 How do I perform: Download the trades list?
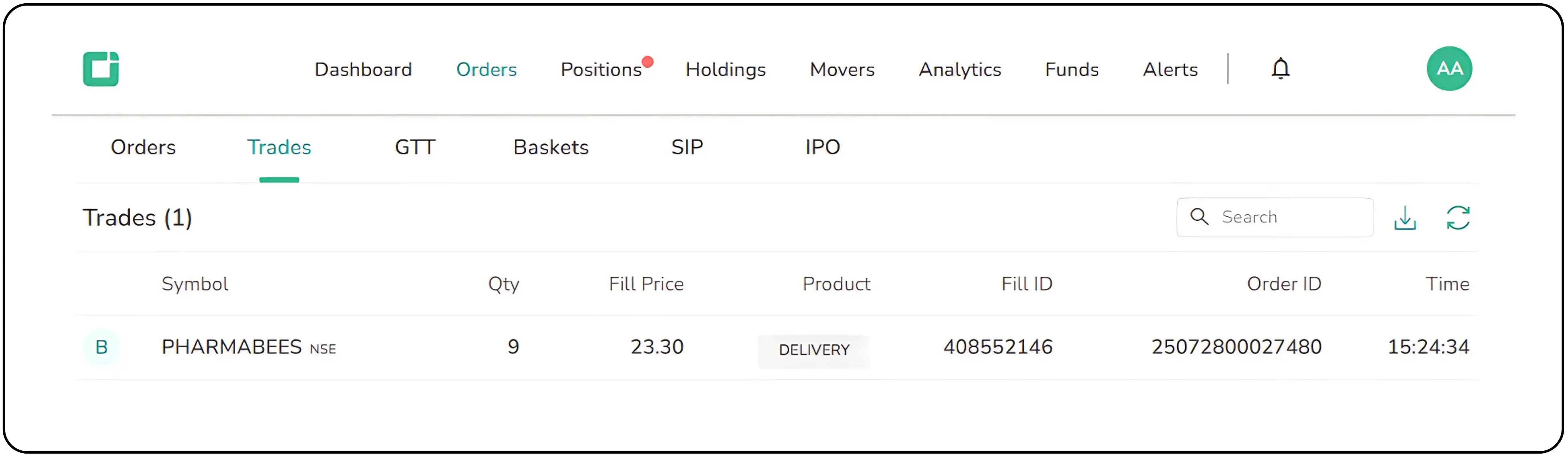tap(1404, 218)
